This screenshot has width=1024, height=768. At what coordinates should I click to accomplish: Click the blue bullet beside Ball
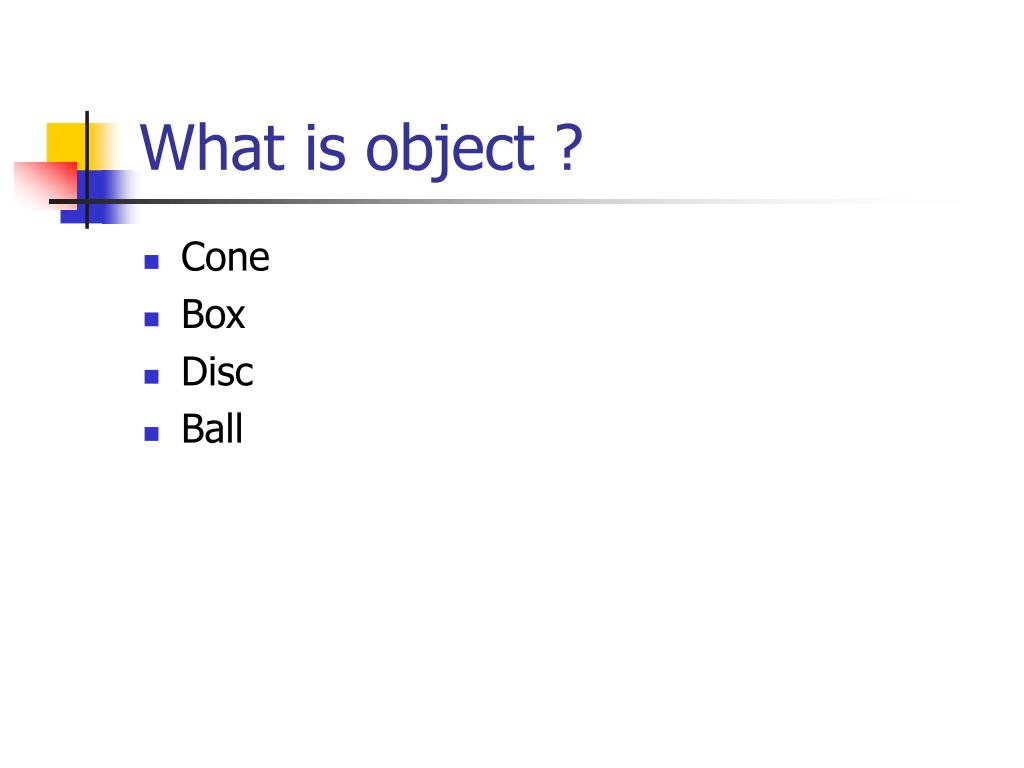(152, 434)
